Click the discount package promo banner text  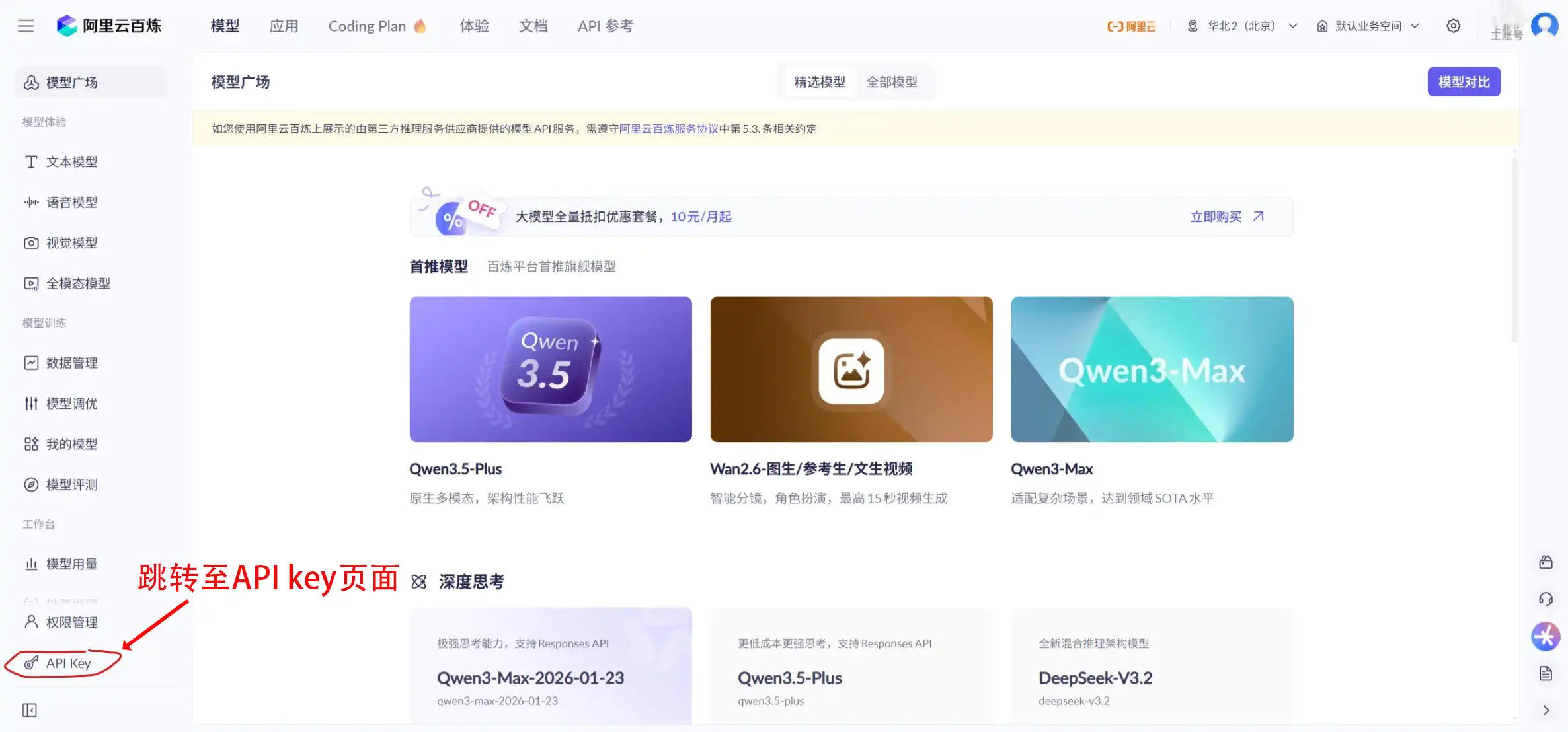pos(623,217)
